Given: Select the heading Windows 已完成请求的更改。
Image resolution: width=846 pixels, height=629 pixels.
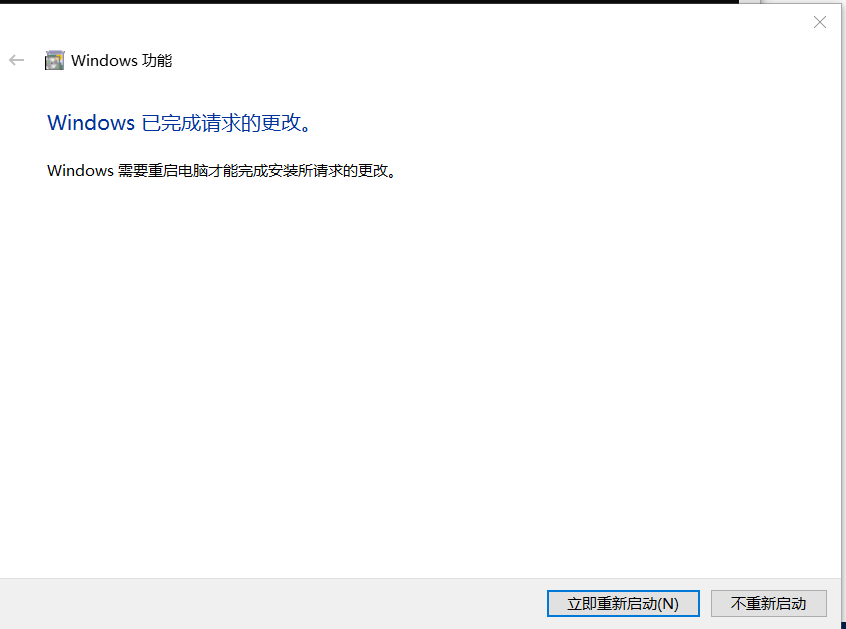Looking at the screenshot, I should click(180, 122).
